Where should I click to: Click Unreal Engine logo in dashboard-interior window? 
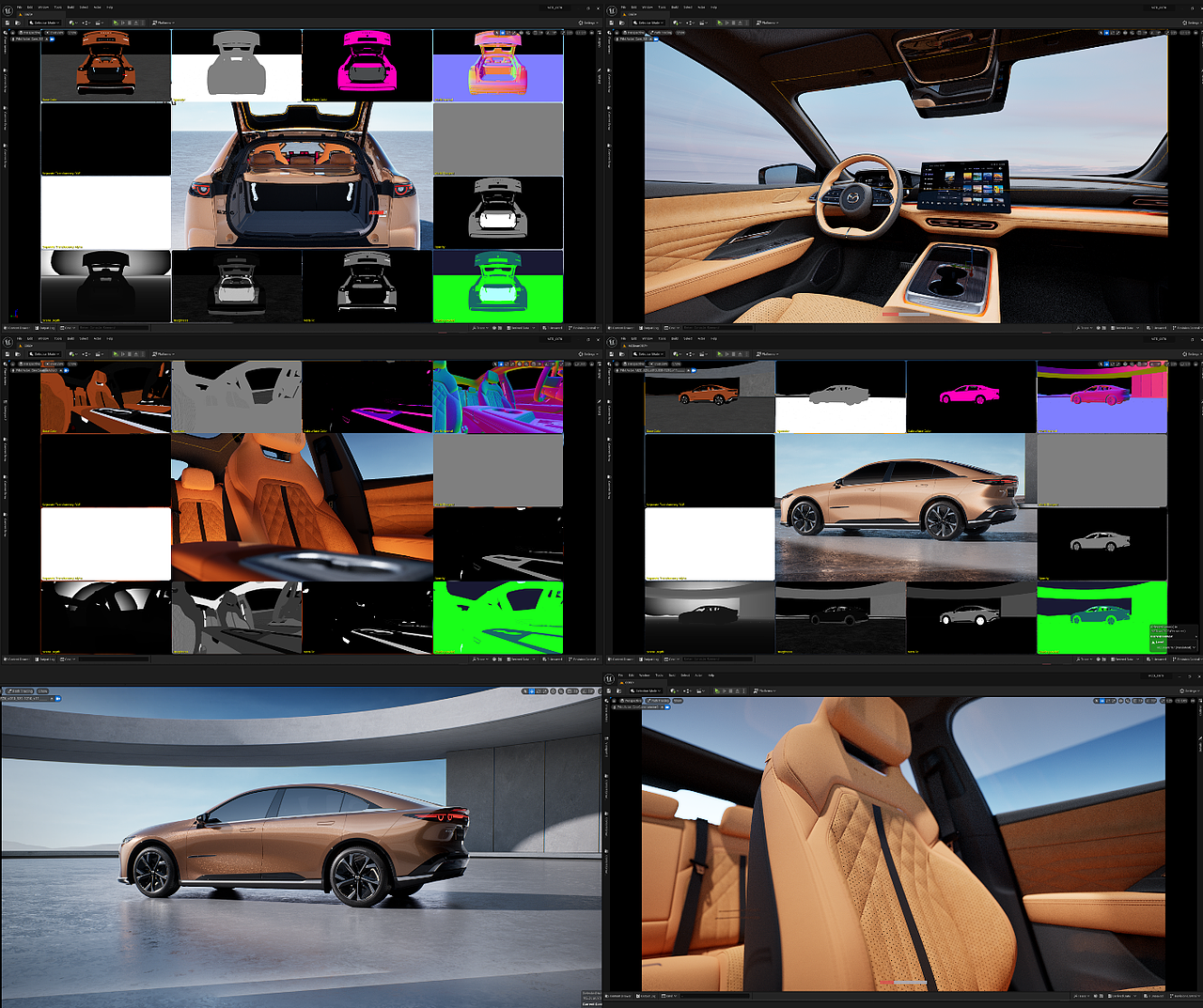(612, 10)
